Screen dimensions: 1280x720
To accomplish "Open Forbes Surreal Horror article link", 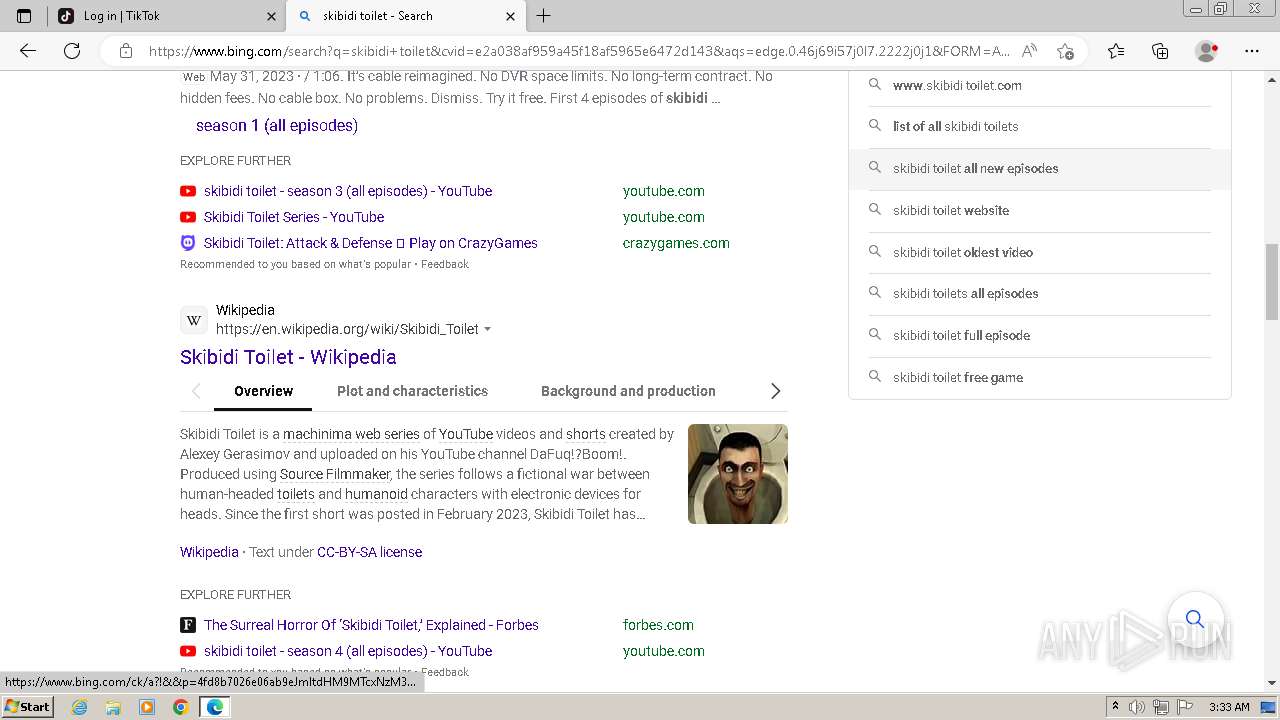I will (x=371, y=625).
